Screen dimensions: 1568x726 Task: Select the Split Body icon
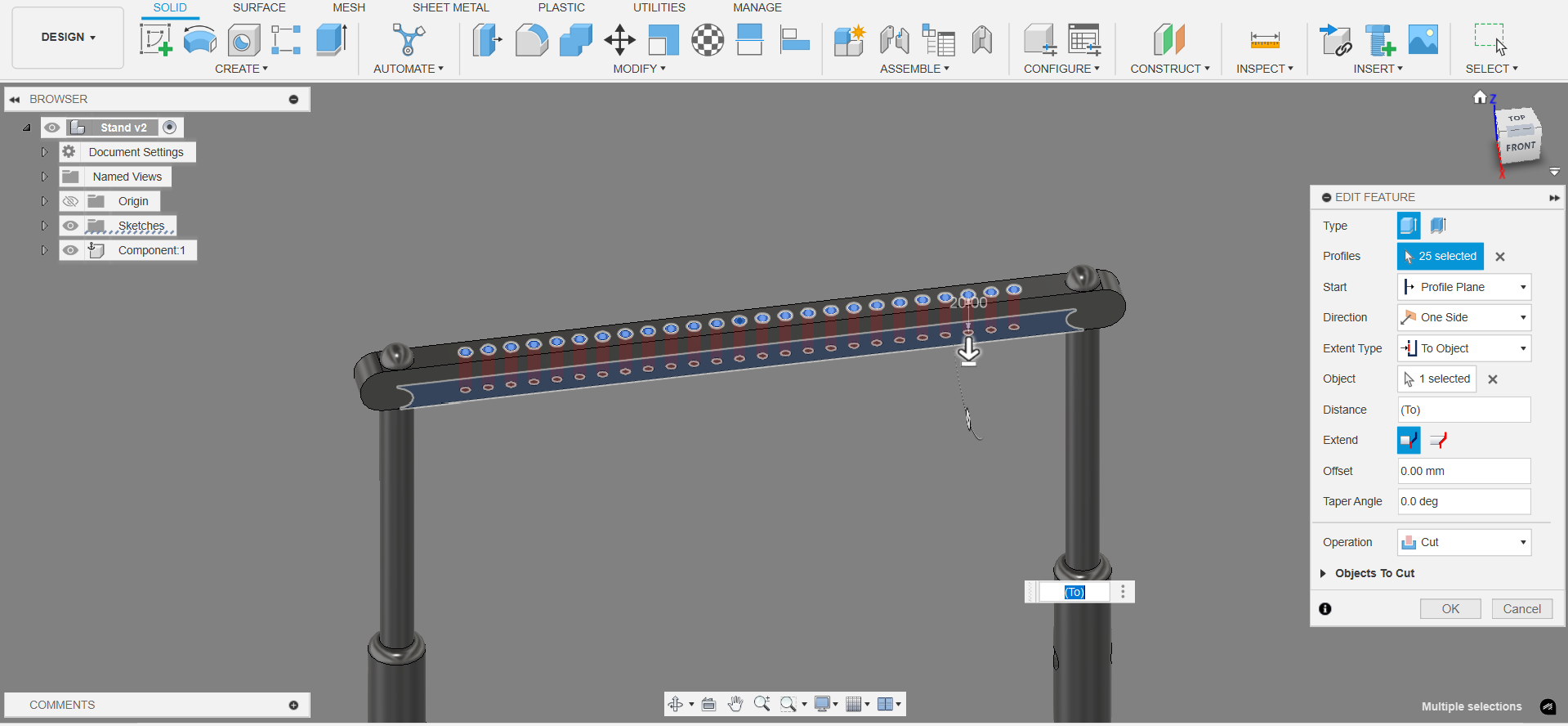click(x=749, y=39)
